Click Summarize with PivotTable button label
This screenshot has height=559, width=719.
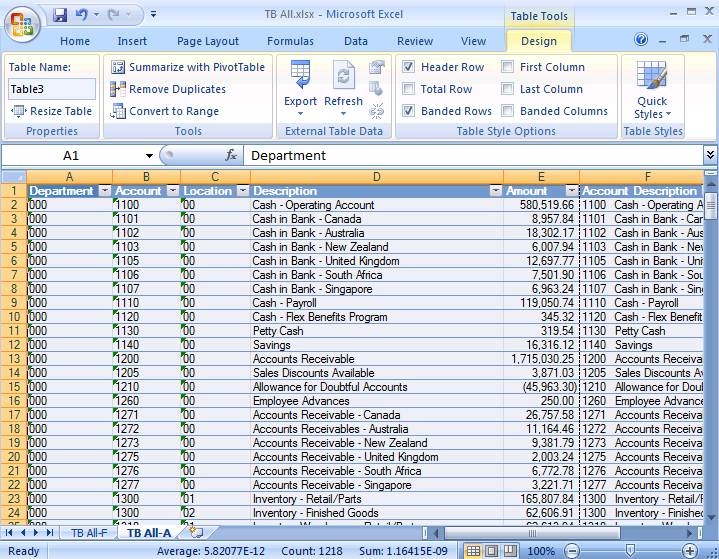pos(197,67)
